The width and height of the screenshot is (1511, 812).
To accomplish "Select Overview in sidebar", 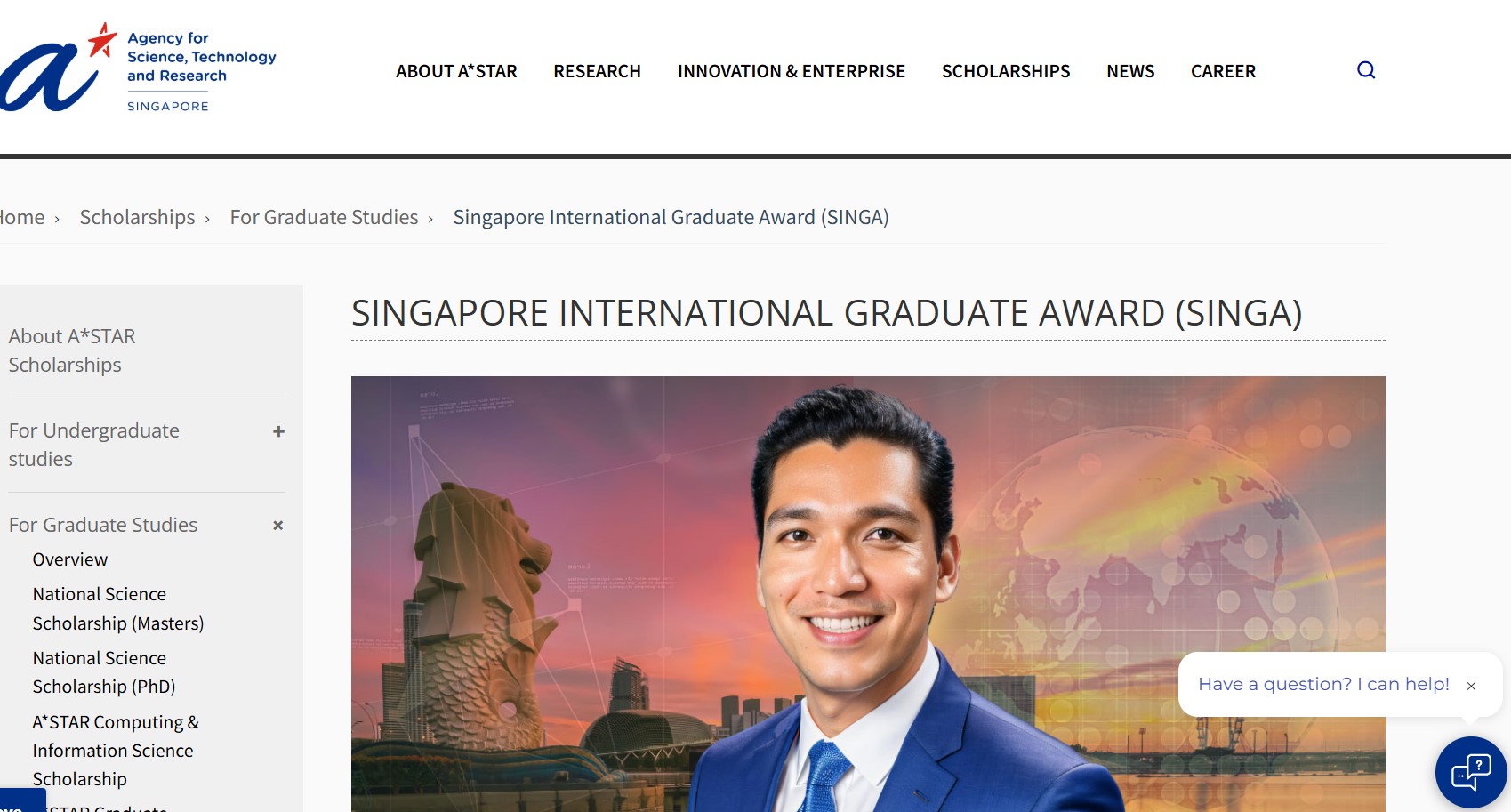I will pyautogui.click(x=70, y=559).
